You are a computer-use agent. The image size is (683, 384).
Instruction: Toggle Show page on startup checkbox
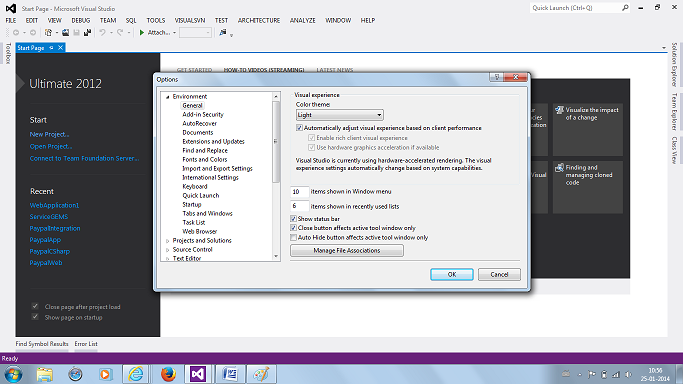click(35, 317)
